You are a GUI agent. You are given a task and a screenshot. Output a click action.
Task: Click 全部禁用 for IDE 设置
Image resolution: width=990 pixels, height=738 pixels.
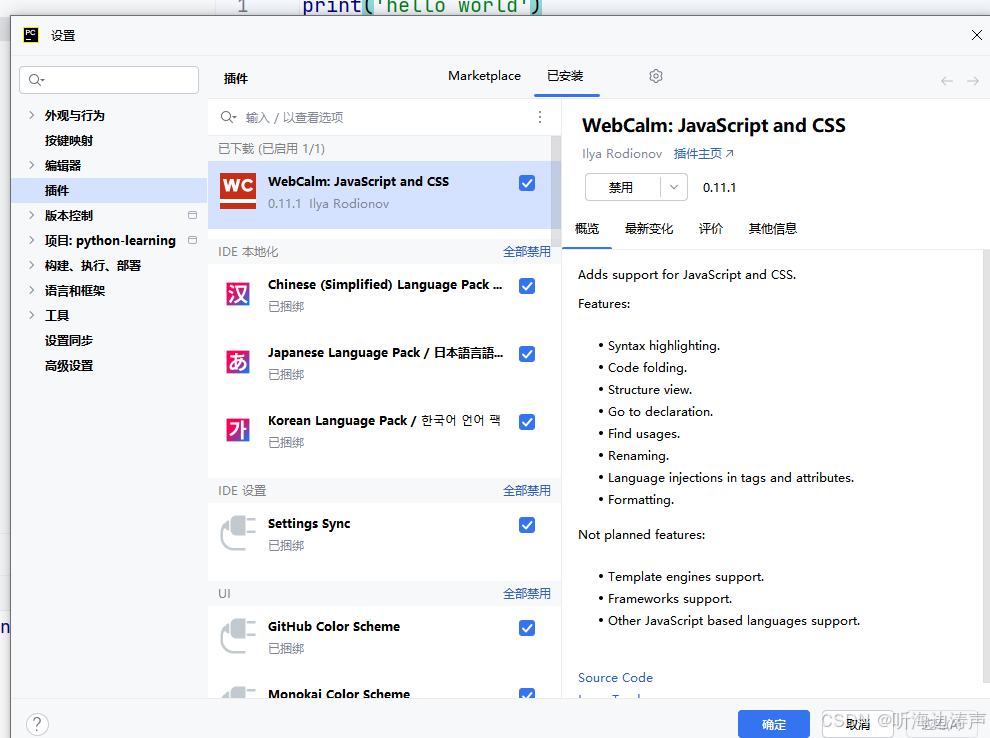click(527, 491)
